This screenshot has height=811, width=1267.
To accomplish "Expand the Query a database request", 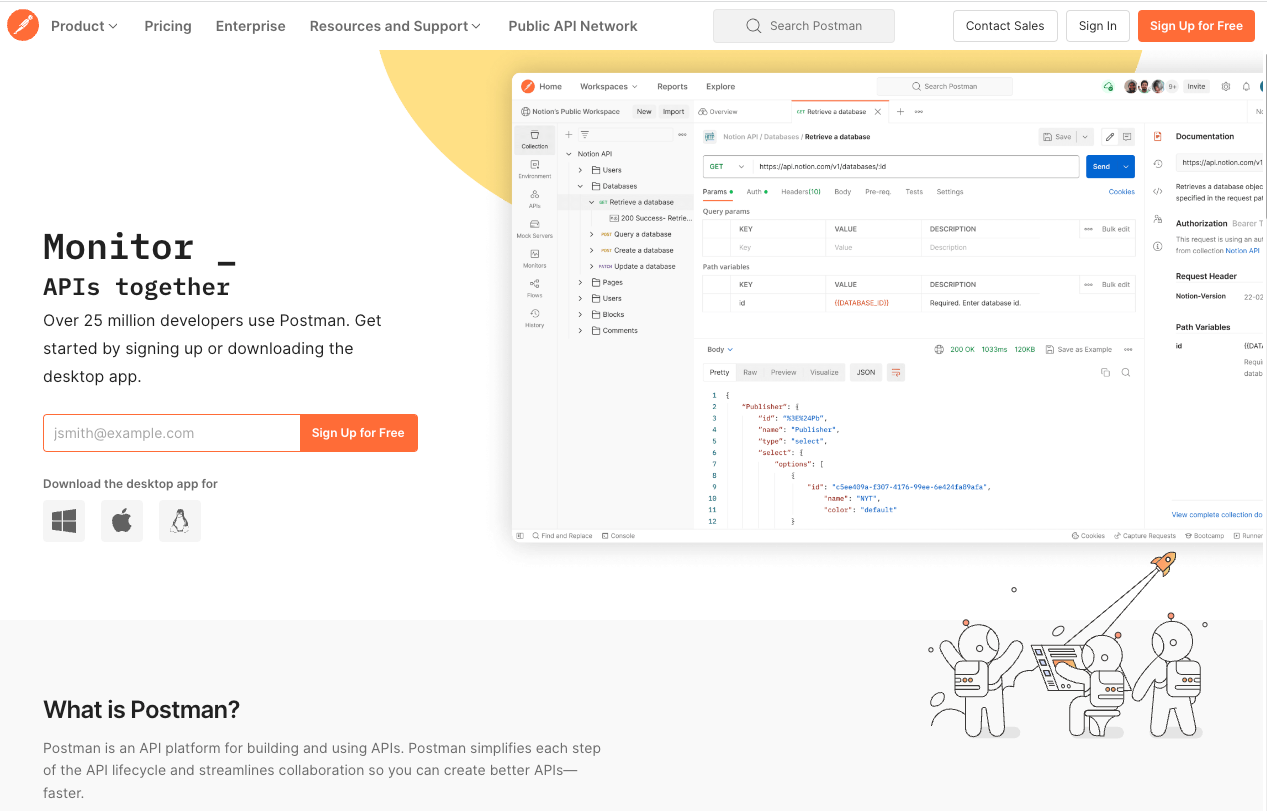I will (x=591, y=234).
